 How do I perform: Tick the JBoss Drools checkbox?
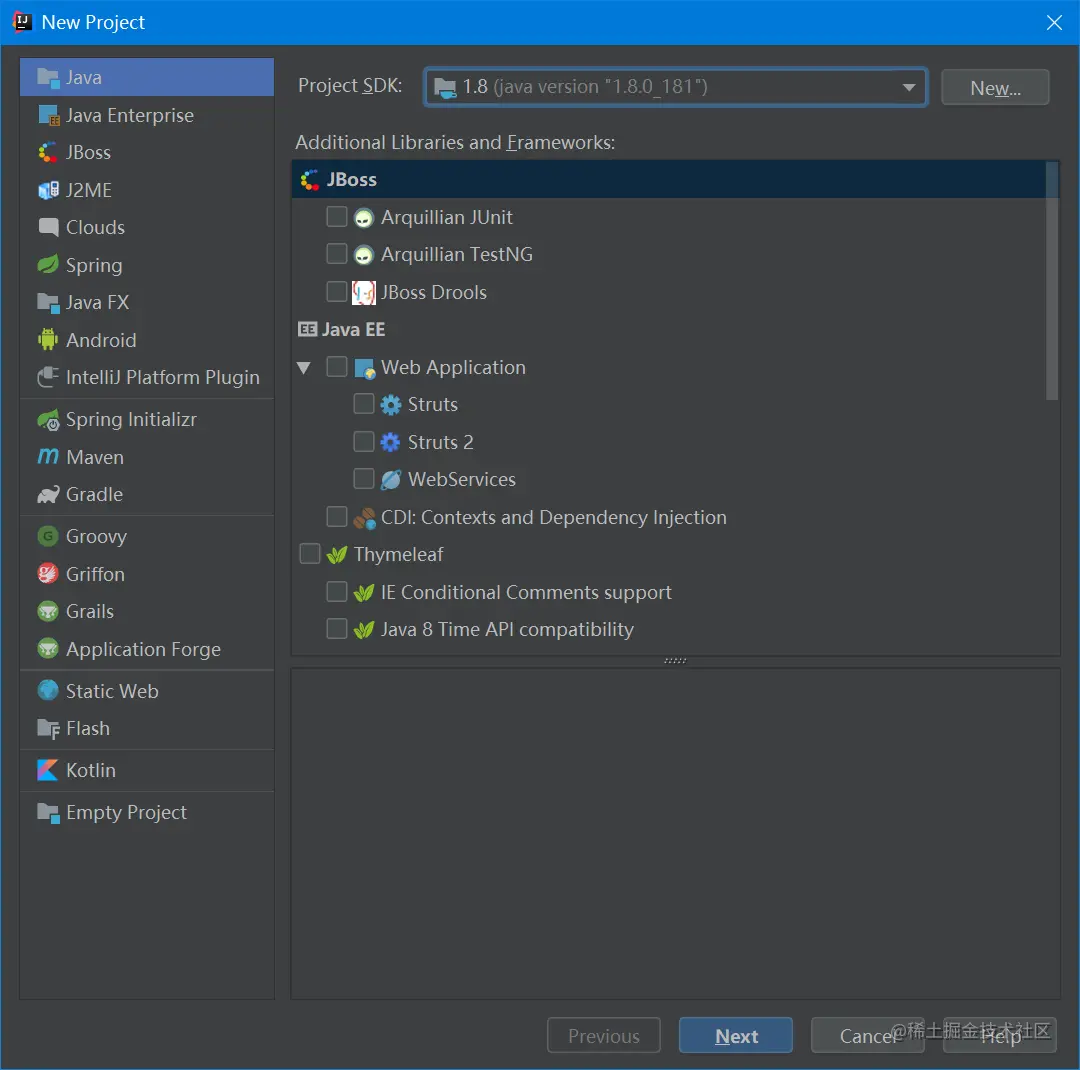pyautogui.click(x=337, y=291)
